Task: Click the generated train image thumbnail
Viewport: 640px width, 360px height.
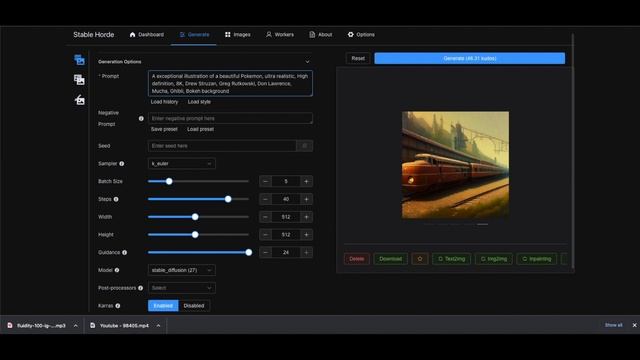Action: pos(456,165)
